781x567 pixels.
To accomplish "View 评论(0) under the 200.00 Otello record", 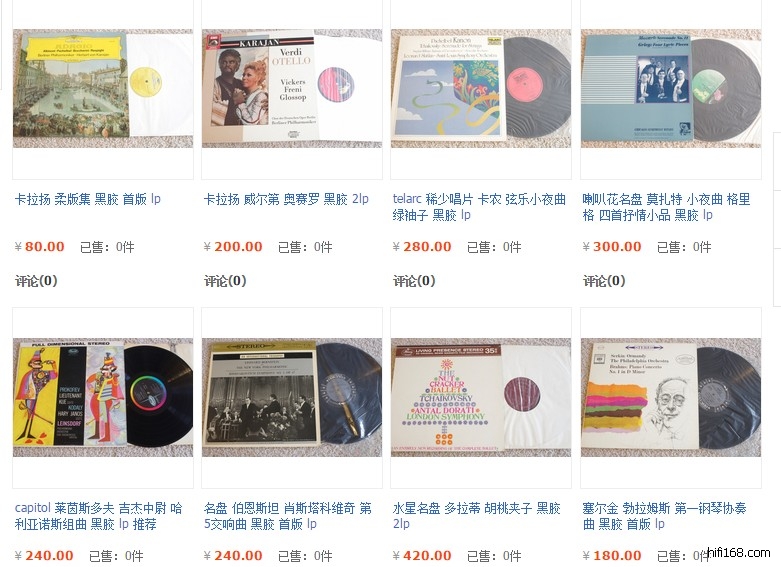I will pyautogui.click(x=225, y=281).
